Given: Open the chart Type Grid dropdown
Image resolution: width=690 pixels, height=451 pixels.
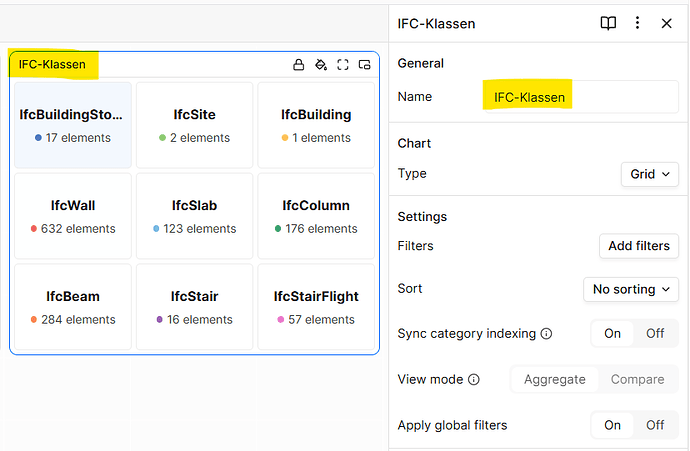Looking at the screenshot, I should coord(650,174).
